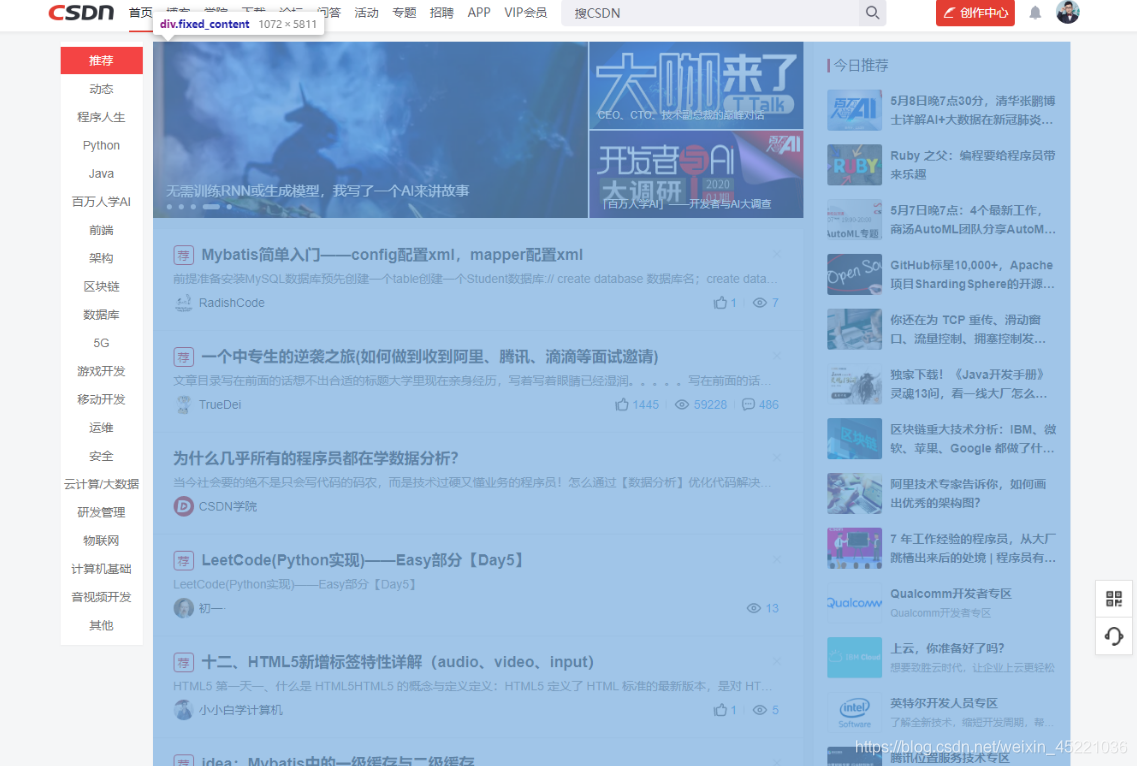Open article 为什么几乎所有的程序员都在学数据分析
1137x766 pixels.
[315, 458]
